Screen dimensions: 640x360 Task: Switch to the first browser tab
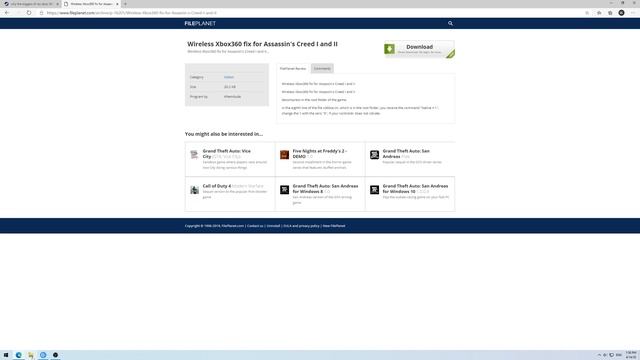point(31,4)
